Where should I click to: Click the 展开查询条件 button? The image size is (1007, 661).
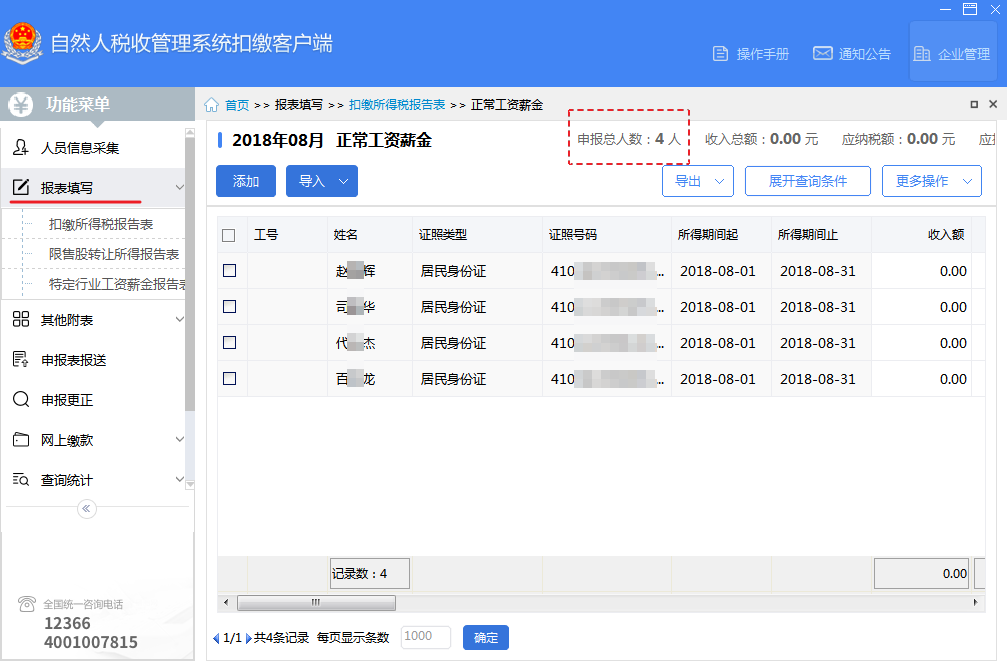click(x=808, y=181)
